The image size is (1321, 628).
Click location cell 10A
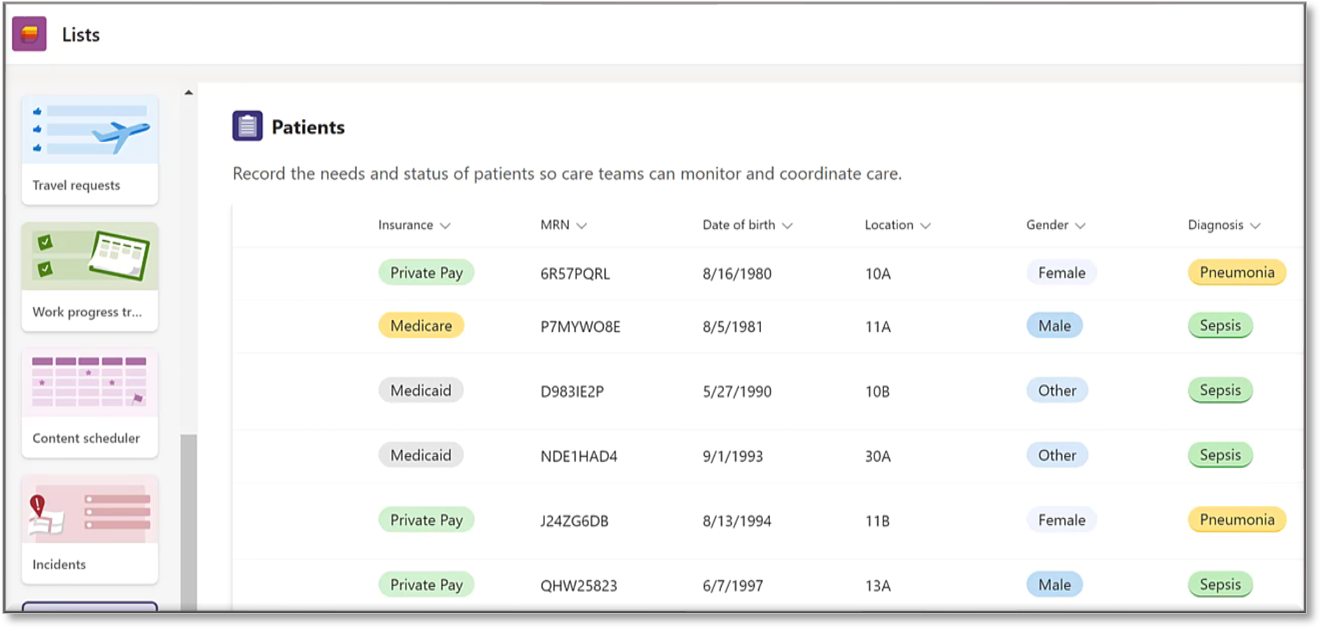[x=878, y=273]
